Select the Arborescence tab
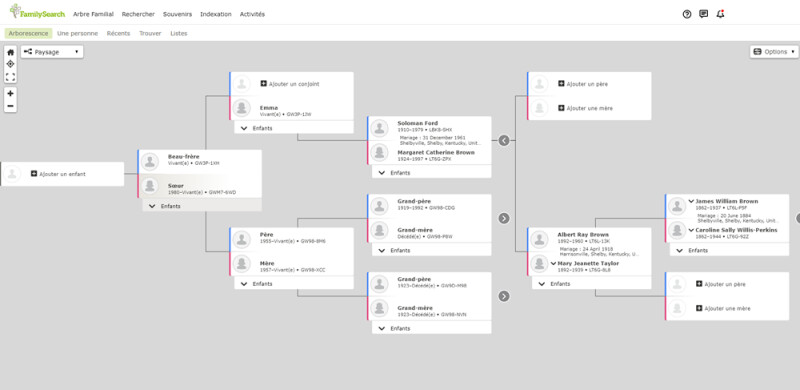Screen dimensions: 800x390 pyautogui.click(x=29, y=33)
